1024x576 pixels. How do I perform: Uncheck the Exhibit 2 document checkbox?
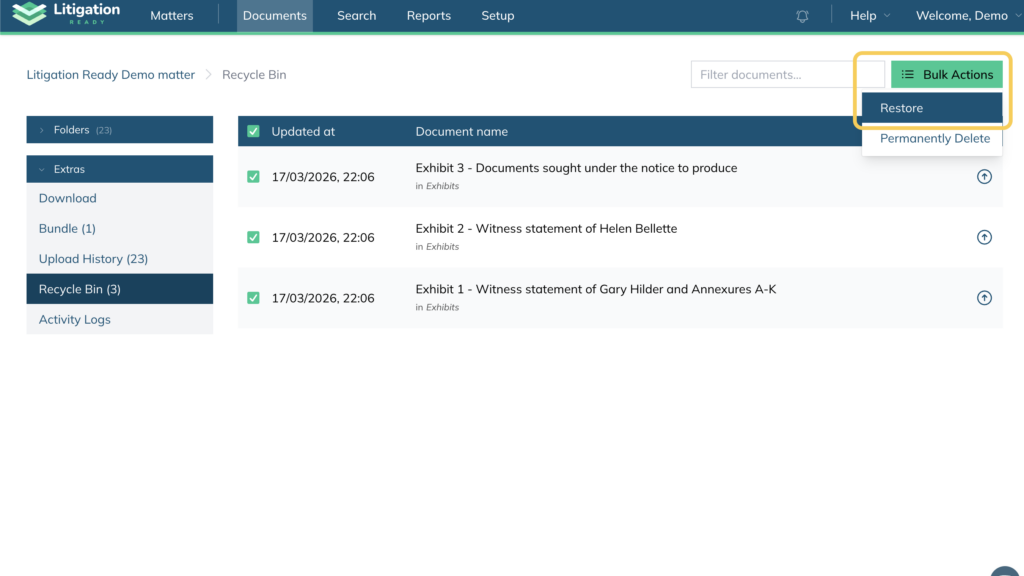253,237
